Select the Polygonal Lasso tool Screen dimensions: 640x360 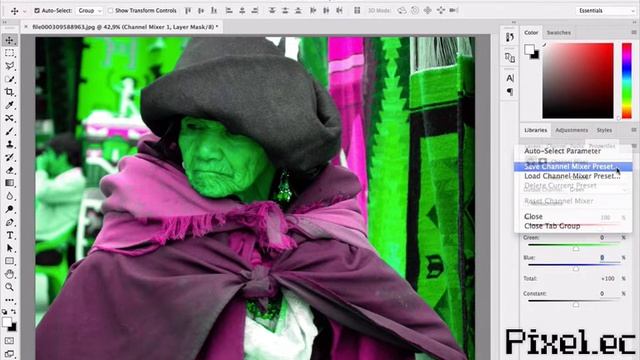point(9,66)
